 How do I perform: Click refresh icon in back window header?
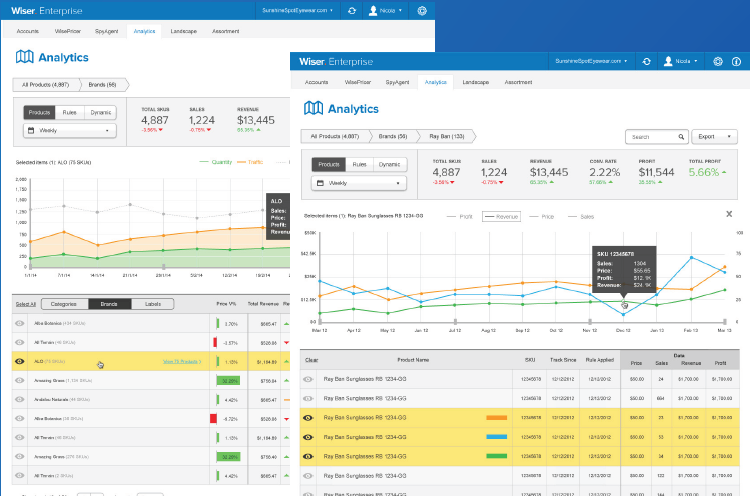352,11
